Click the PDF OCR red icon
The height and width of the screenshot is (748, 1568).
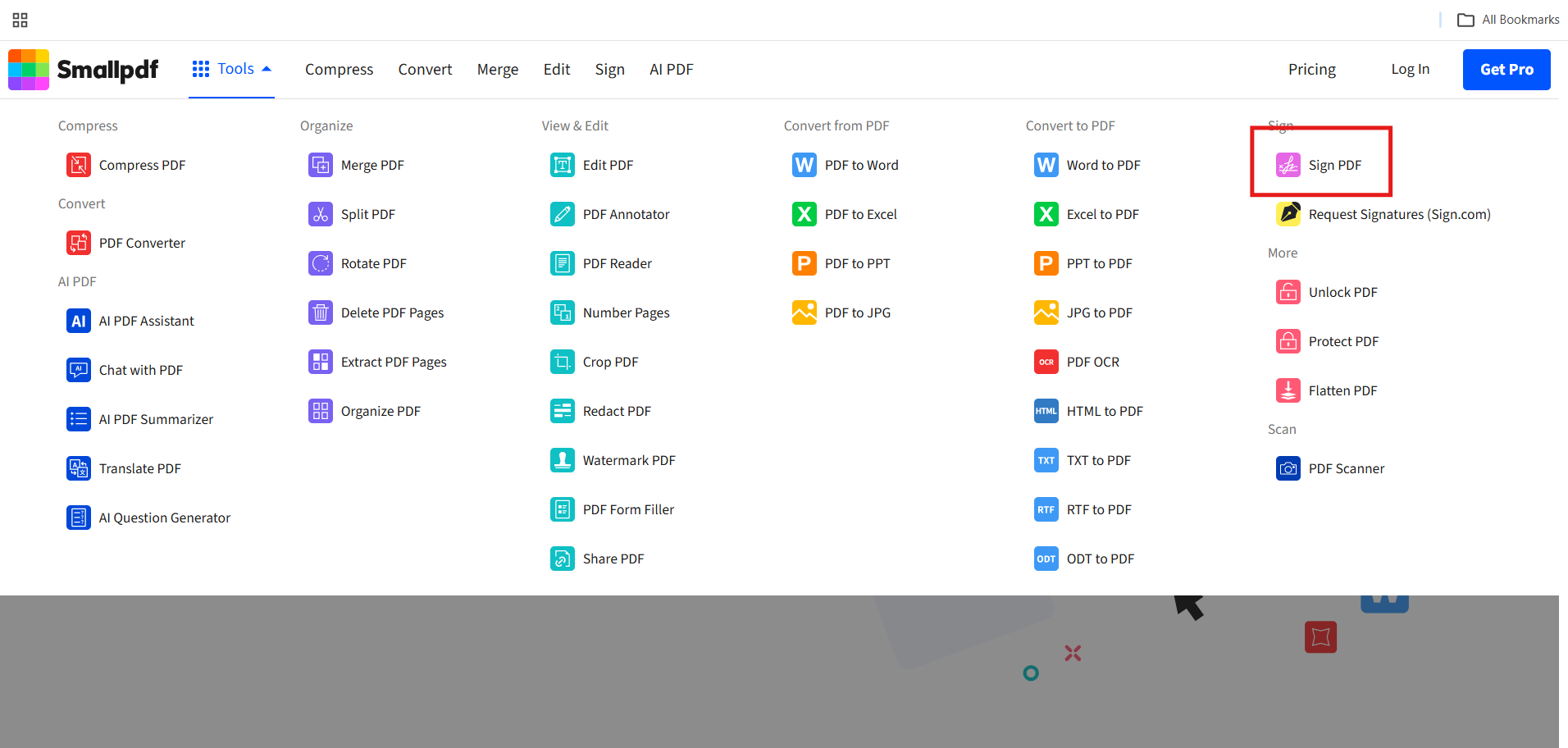1046,362
